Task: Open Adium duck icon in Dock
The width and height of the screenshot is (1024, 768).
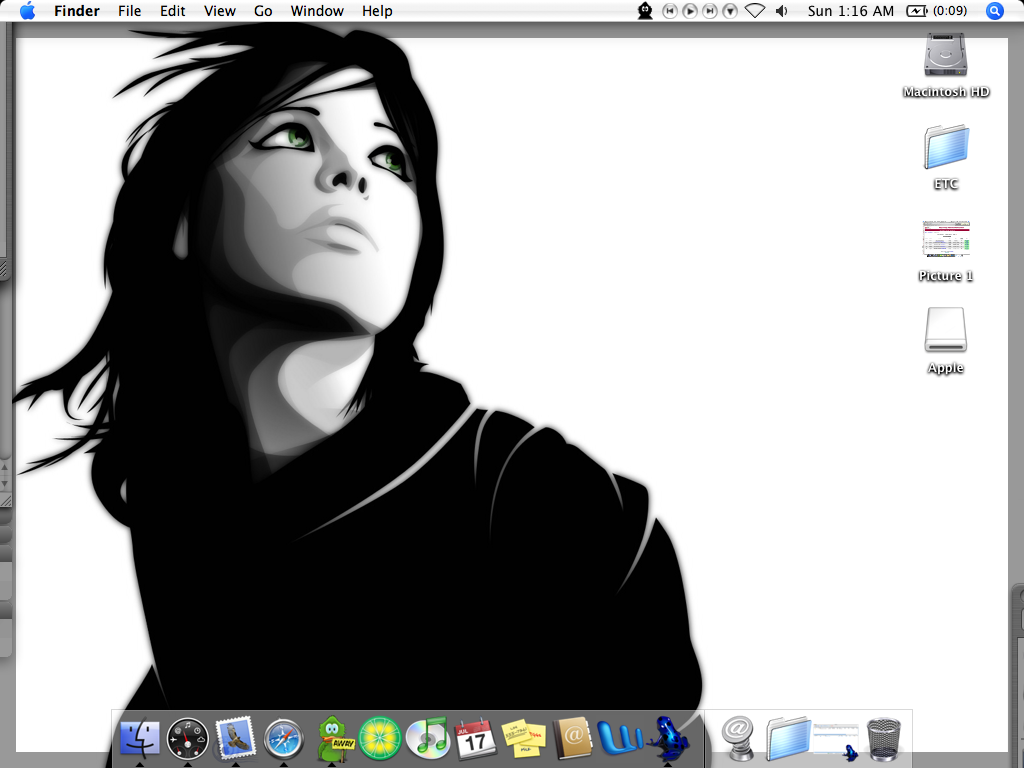Action: (334, 738)
